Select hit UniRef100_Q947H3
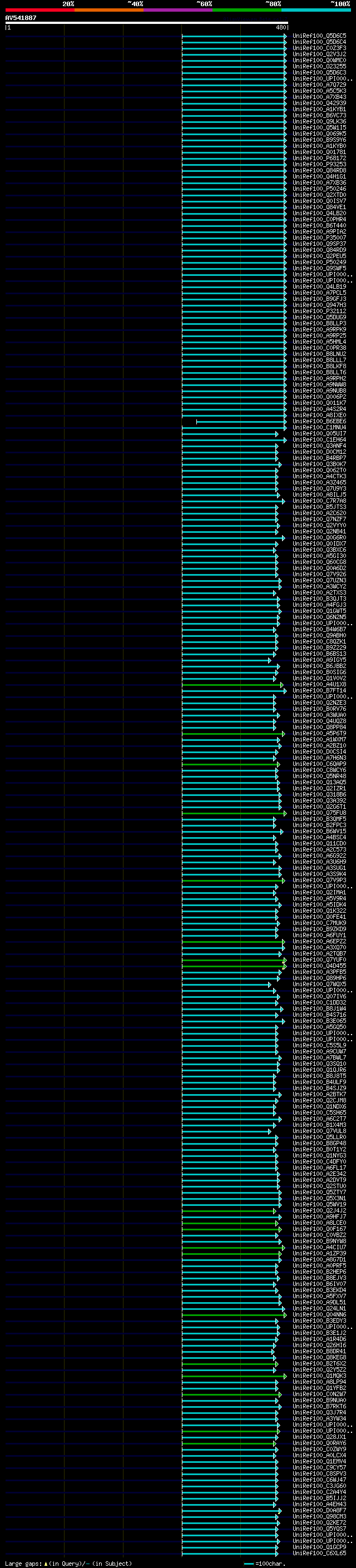 (x=319, y=305)
